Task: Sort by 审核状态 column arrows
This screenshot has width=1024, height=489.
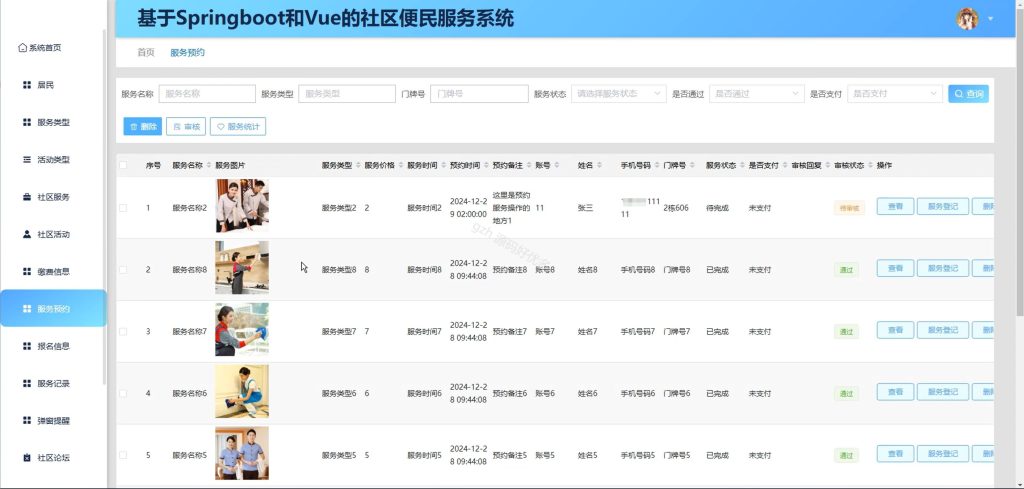Action: point(870,165)
